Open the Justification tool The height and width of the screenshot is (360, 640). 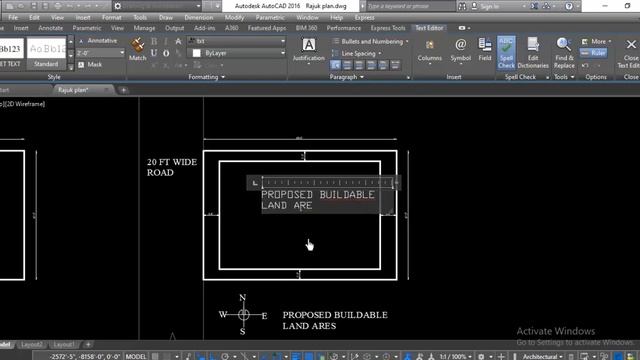[x=309, y=50]
